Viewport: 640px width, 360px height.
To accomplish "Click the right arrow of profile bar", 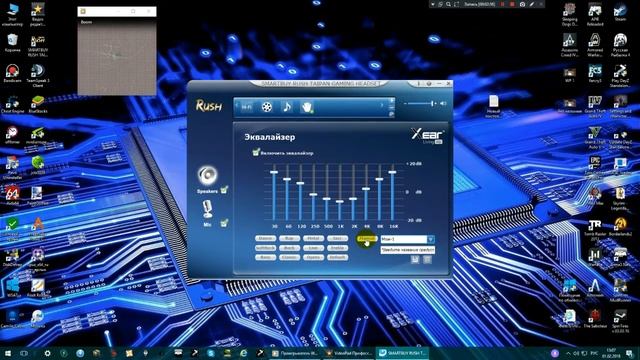I will (x=382, y=105).
